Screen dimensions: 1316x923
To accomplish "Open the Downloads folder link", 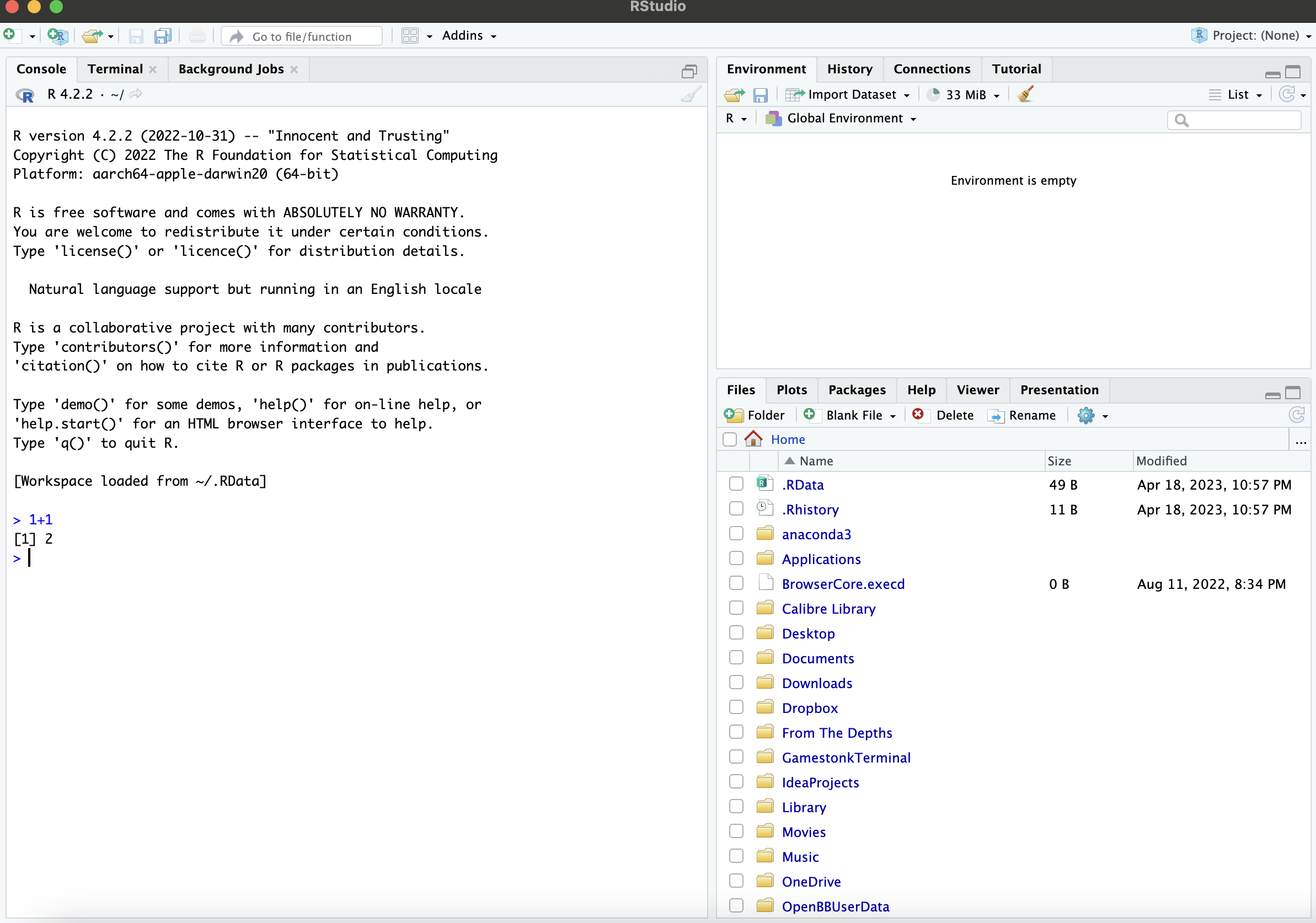I will click(x=817, y=683).
